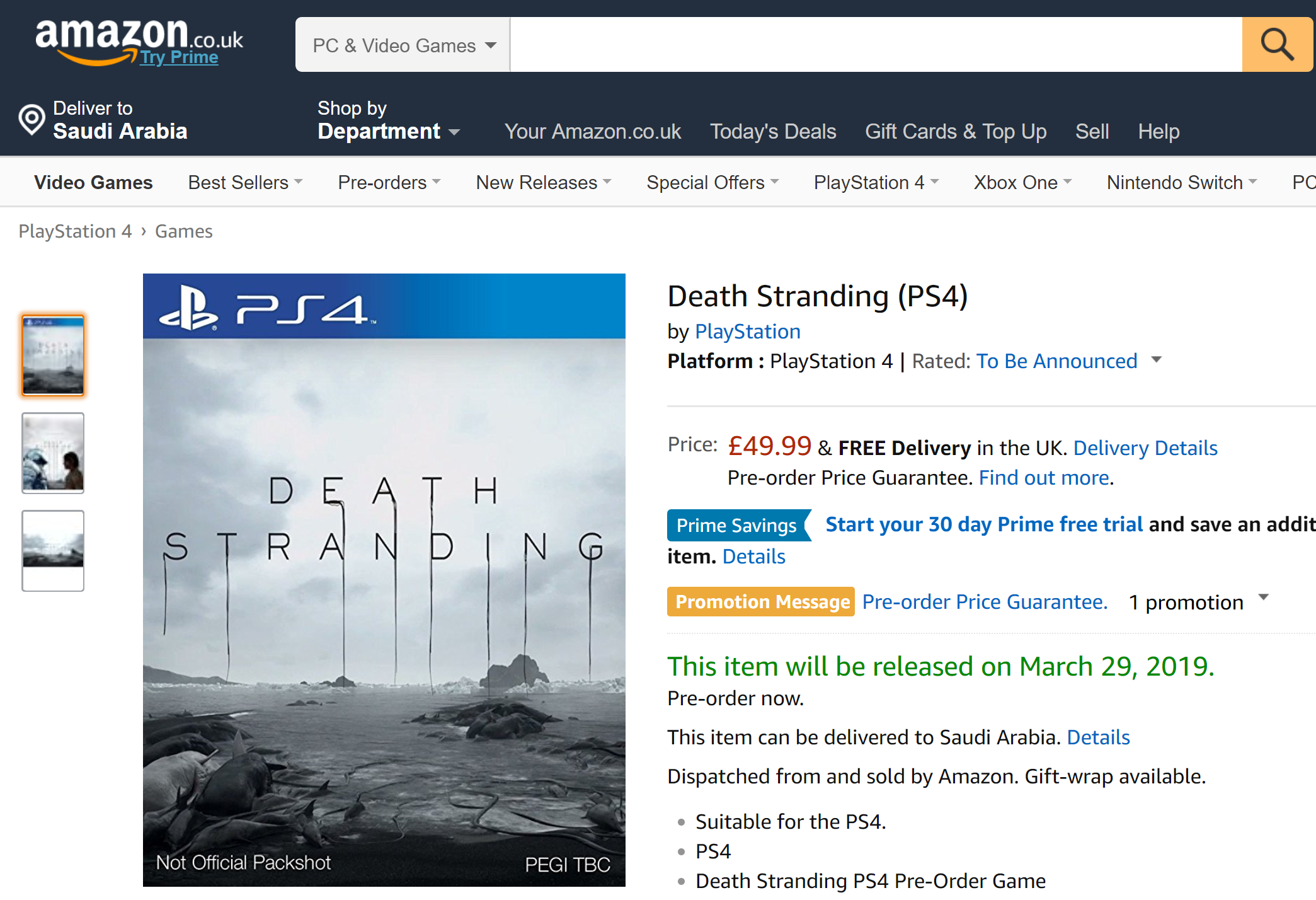Select the third landscape thumbnail
This screenshot has width=1316, height=900.
click(53, 551)
